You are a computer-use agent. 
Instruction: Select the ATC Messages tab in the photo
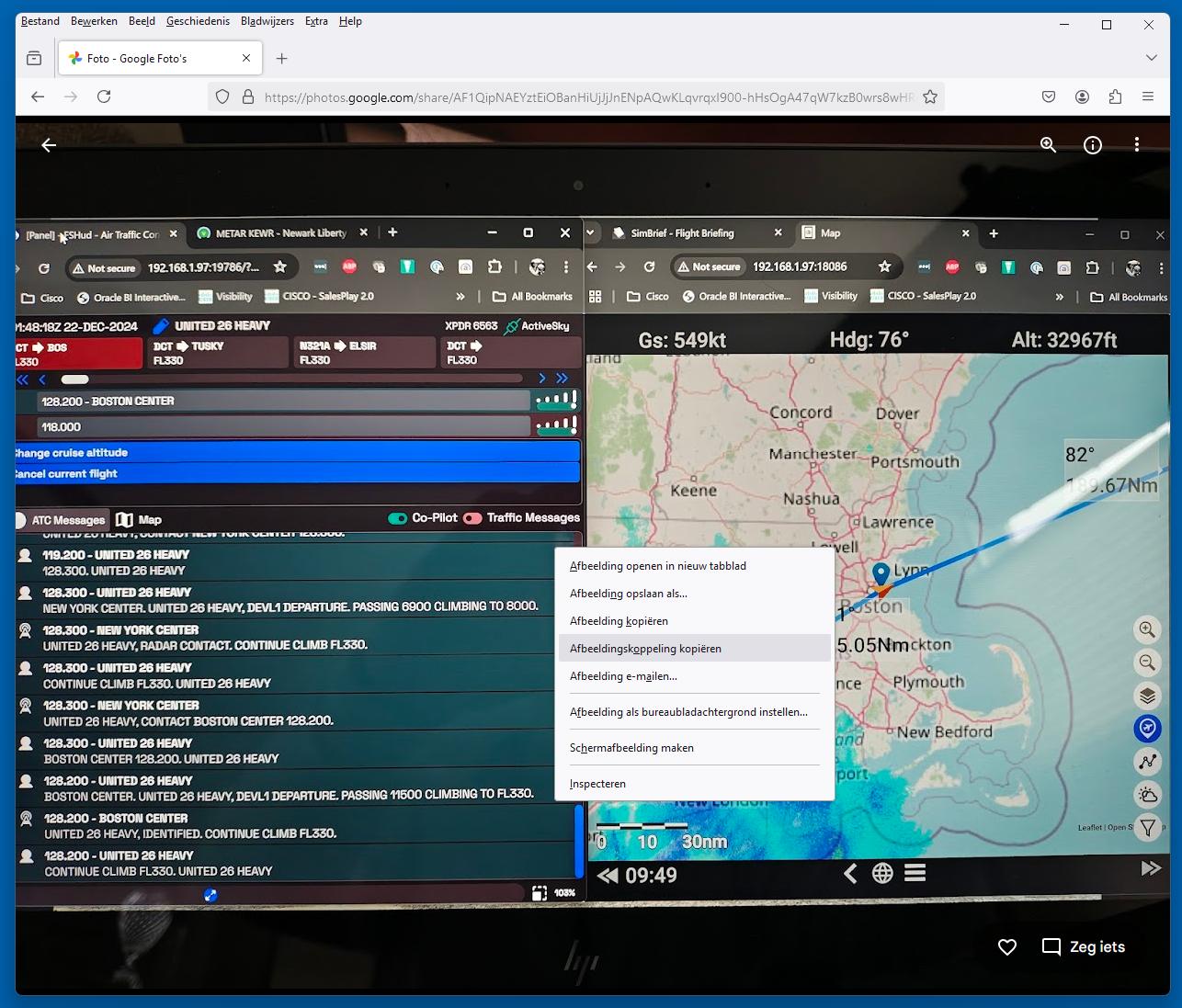61,520
